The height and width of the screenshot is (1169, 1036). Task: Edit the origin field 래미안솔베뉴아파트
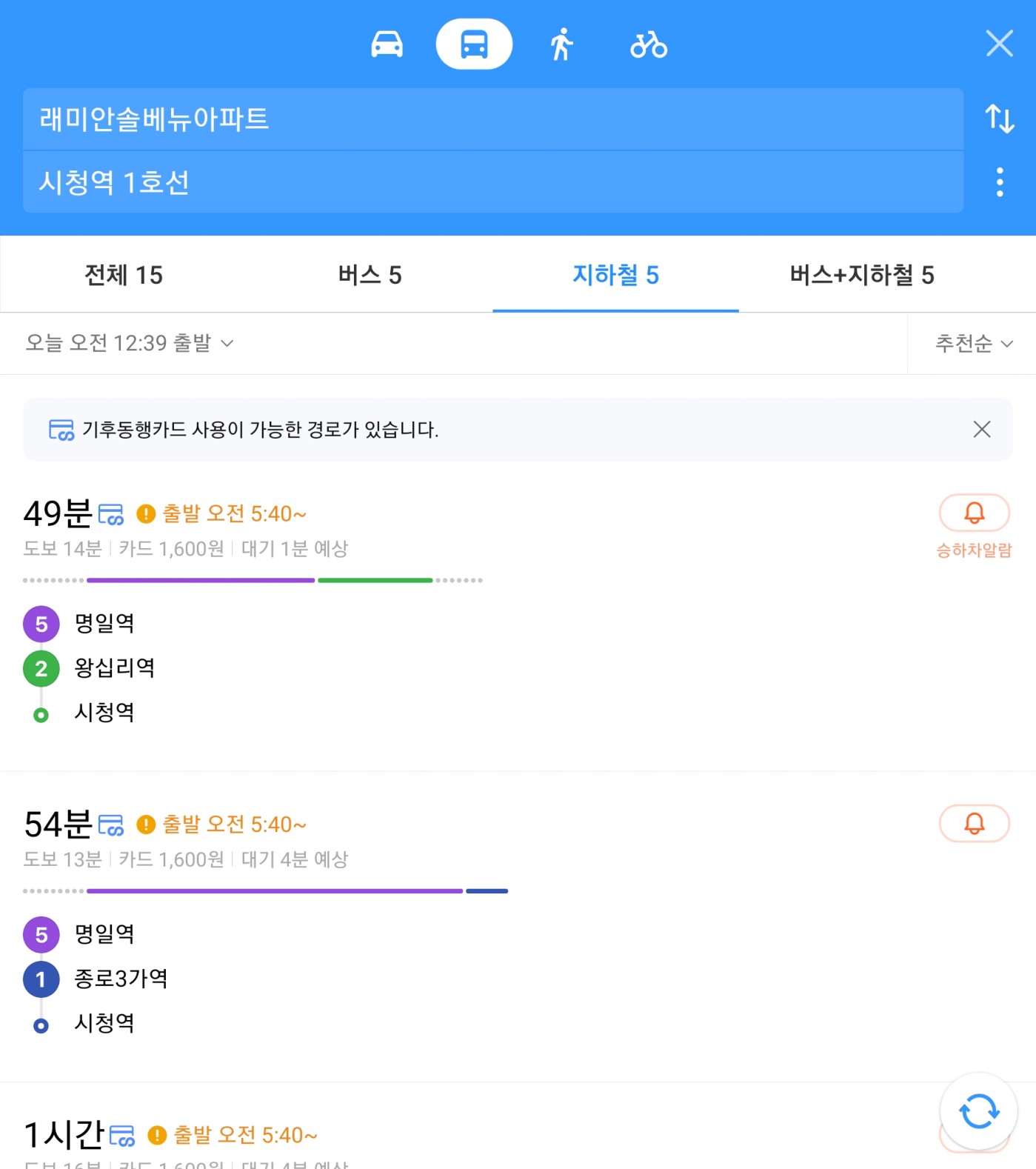point(493,119)
